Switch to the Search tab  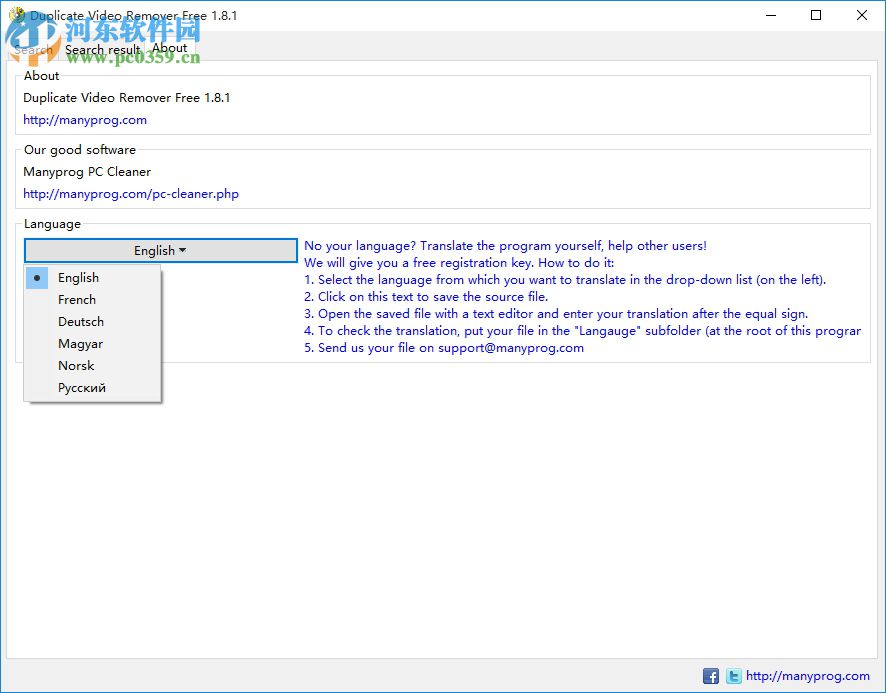pos(32,48)
